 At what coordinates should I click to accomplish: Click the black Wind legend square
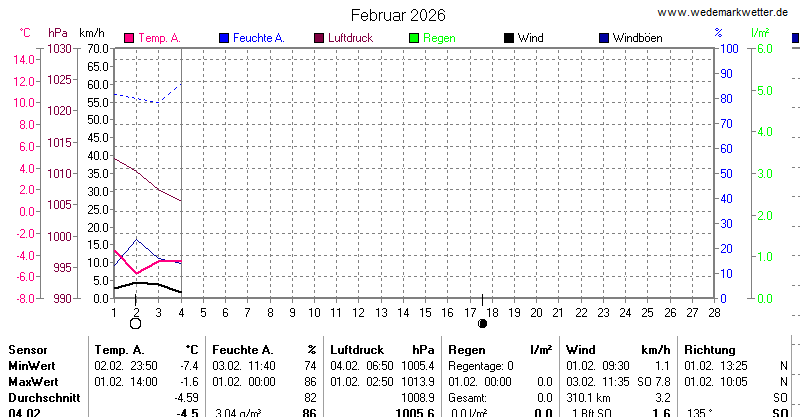[509, 38]
